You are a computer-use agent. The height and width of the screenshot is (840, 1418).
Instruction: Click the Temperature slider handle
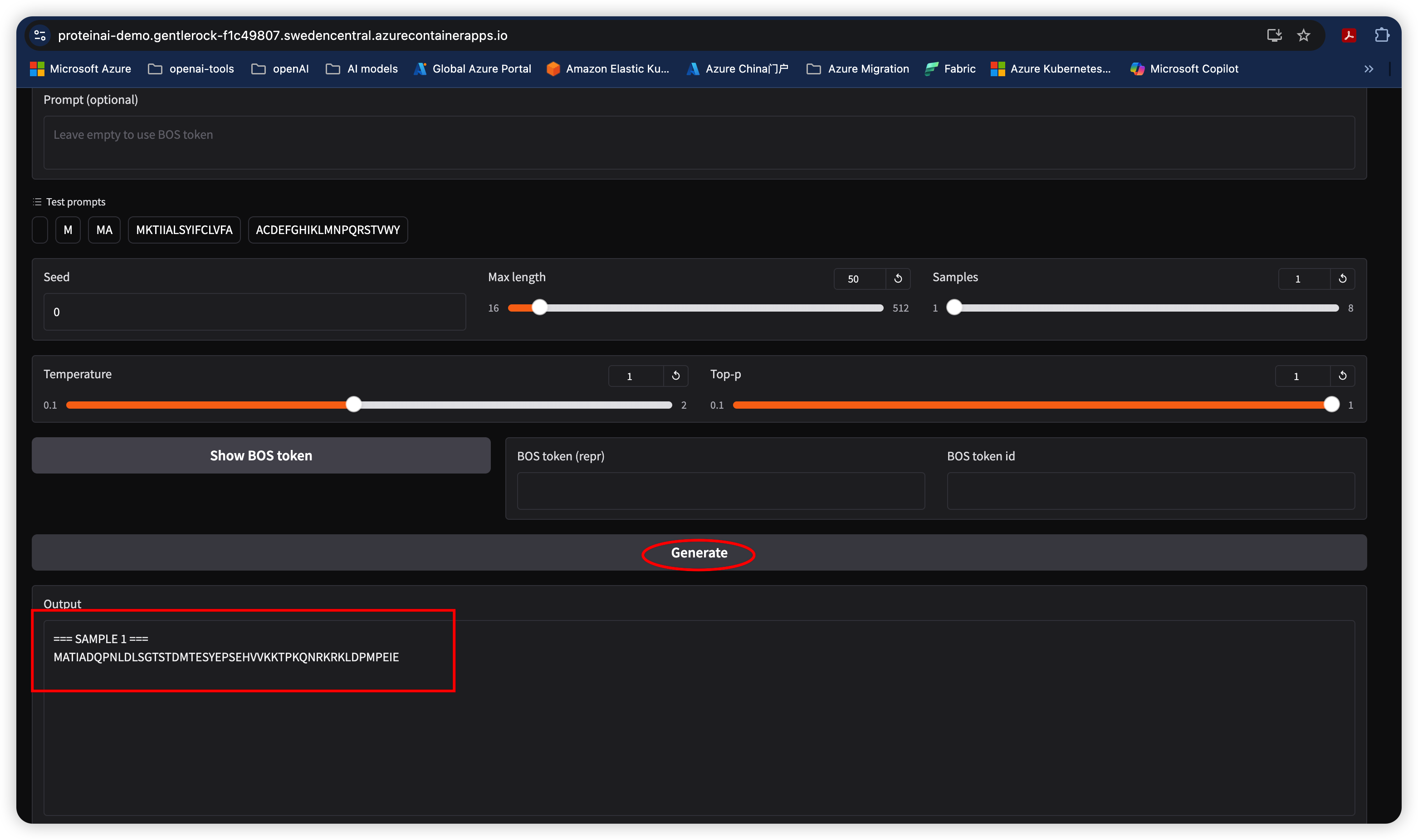[354, 404]
